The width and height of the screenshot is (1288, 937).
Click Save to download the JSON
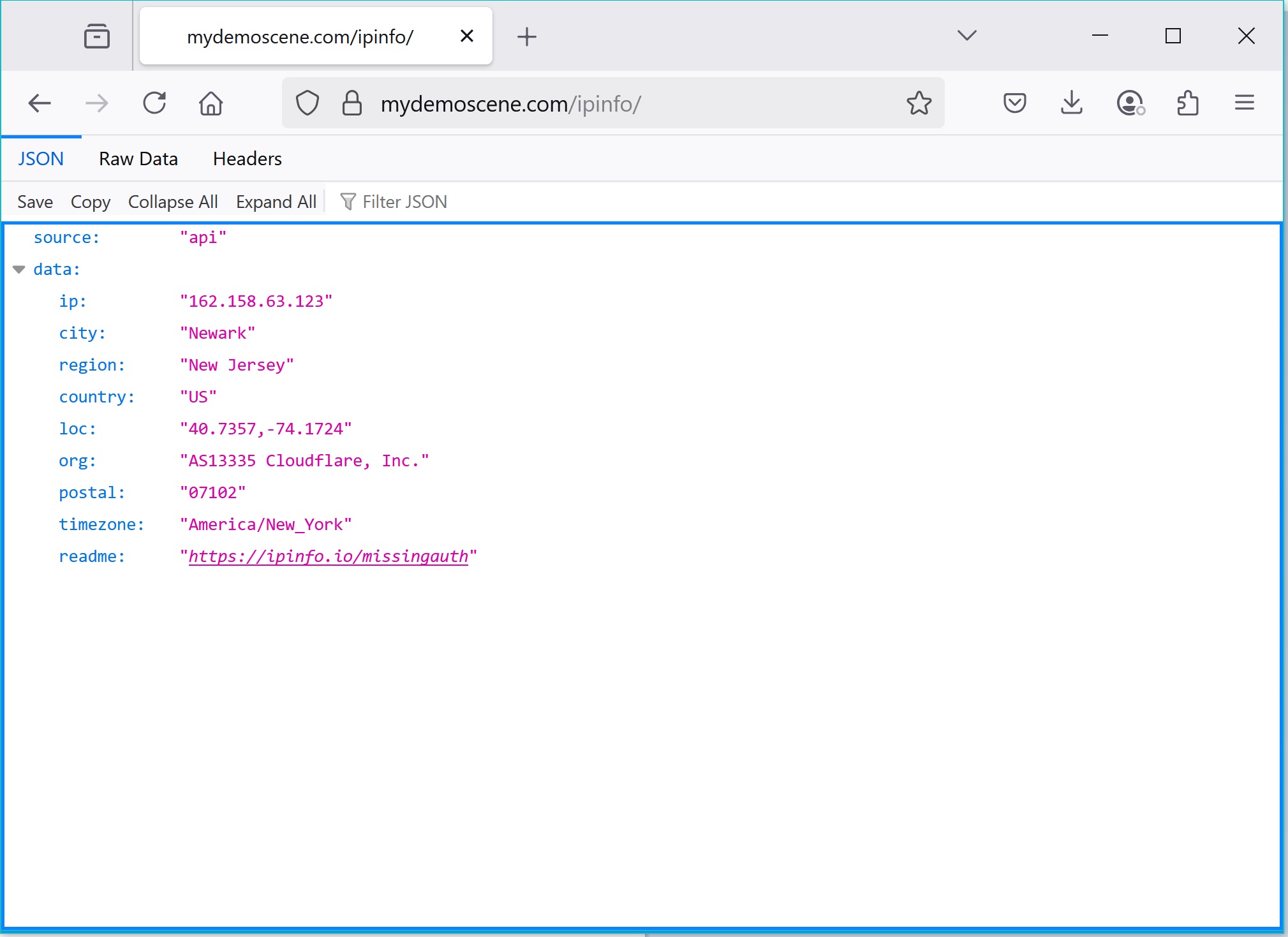pos(35,202)
